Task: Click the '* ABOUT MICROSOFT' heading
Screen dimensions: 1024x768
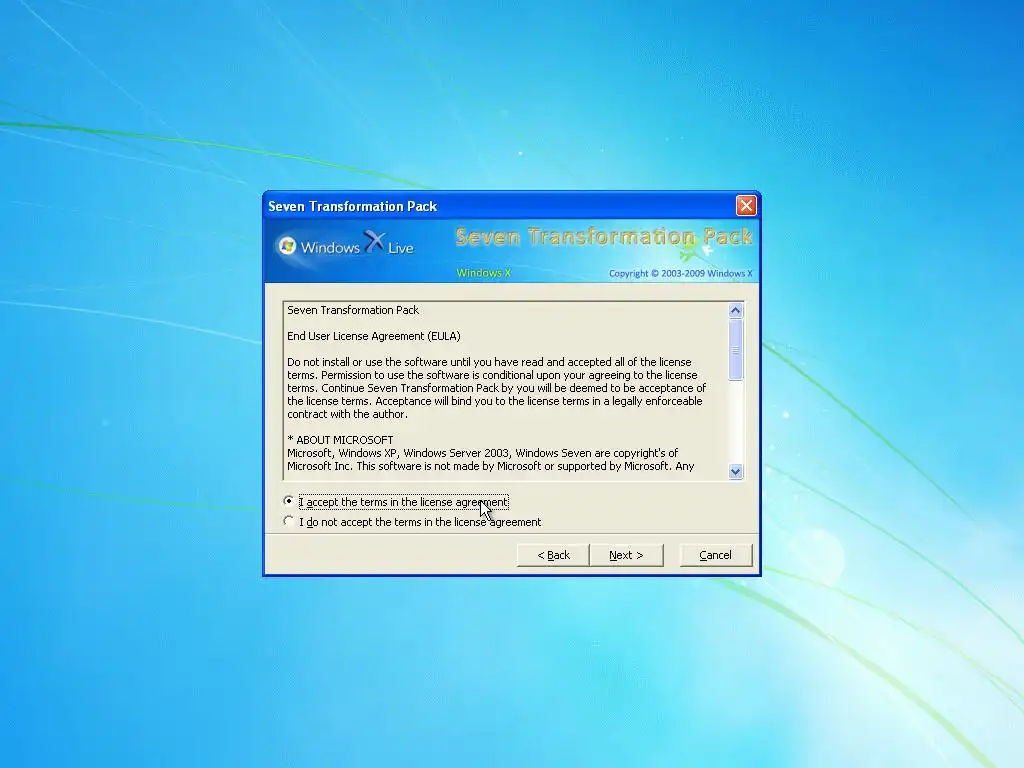Action: point(340,440)
